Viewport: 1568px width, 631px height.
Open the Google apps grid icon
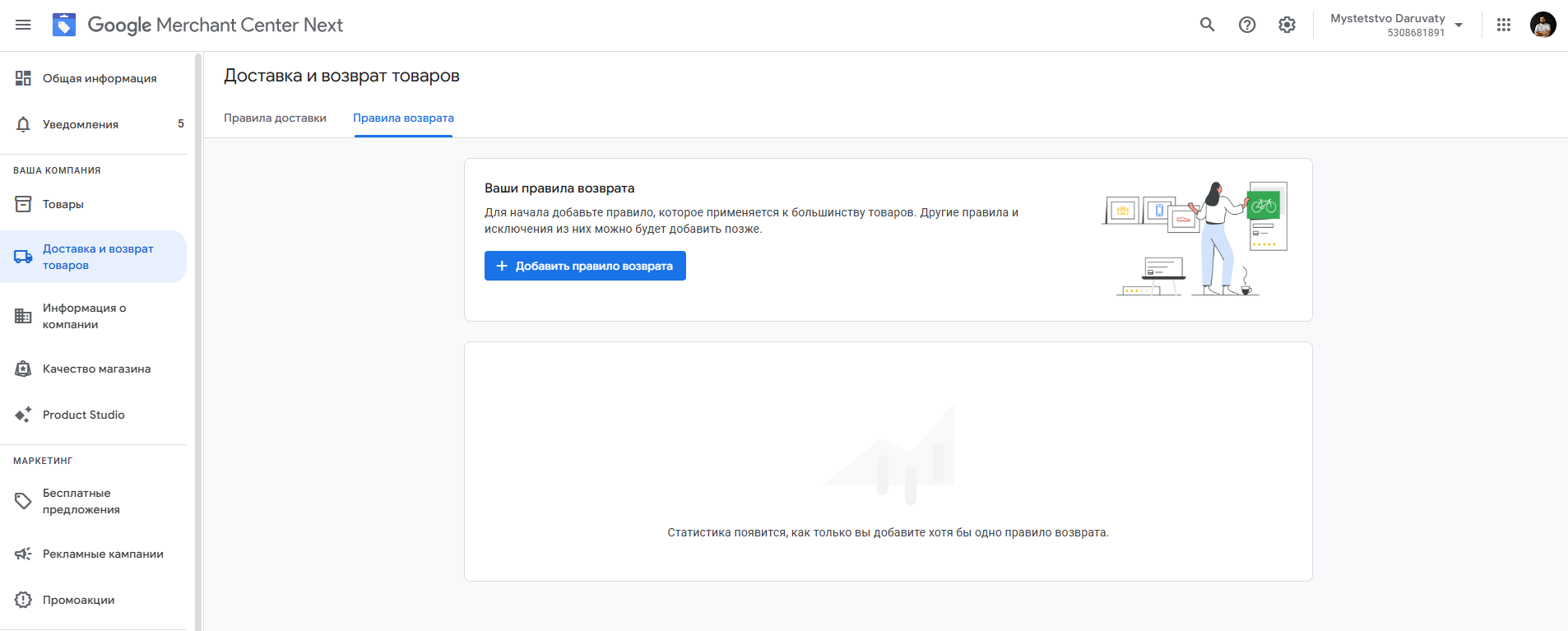(x=1504, y=25)
